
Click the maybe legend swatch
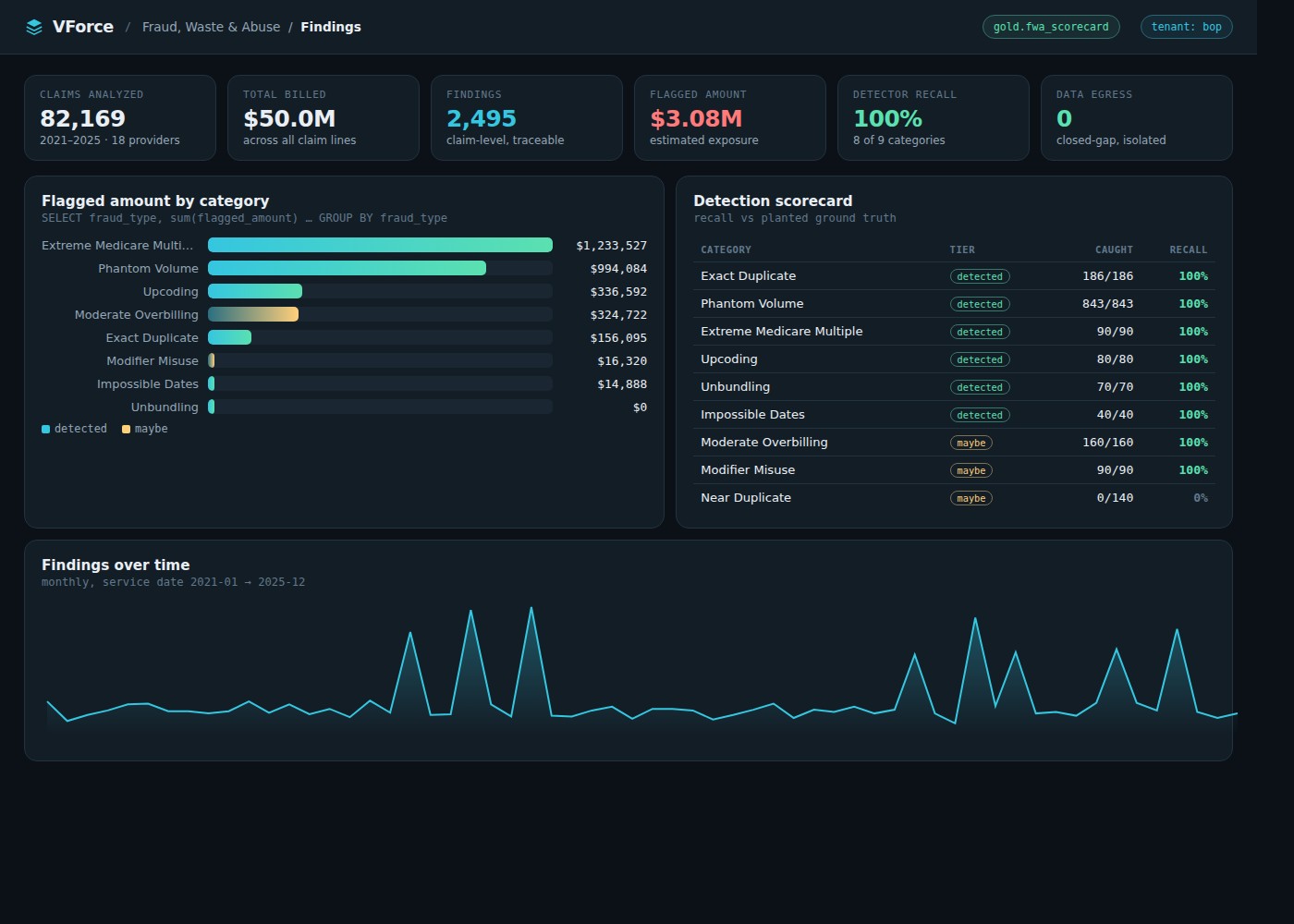tap(126, 429)
